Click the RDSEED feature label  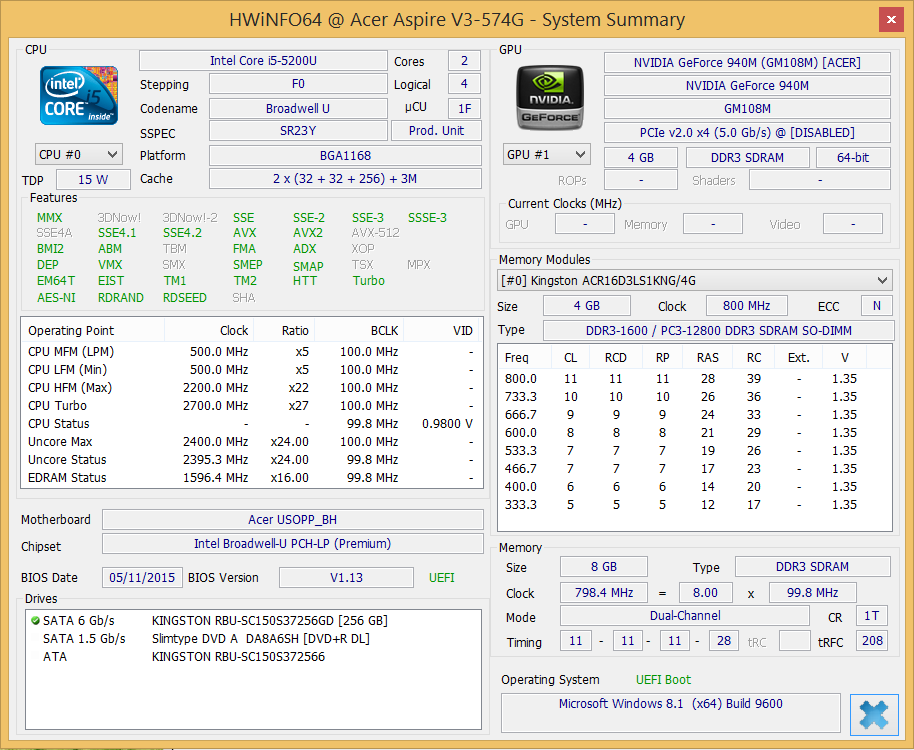pos(185,298)
